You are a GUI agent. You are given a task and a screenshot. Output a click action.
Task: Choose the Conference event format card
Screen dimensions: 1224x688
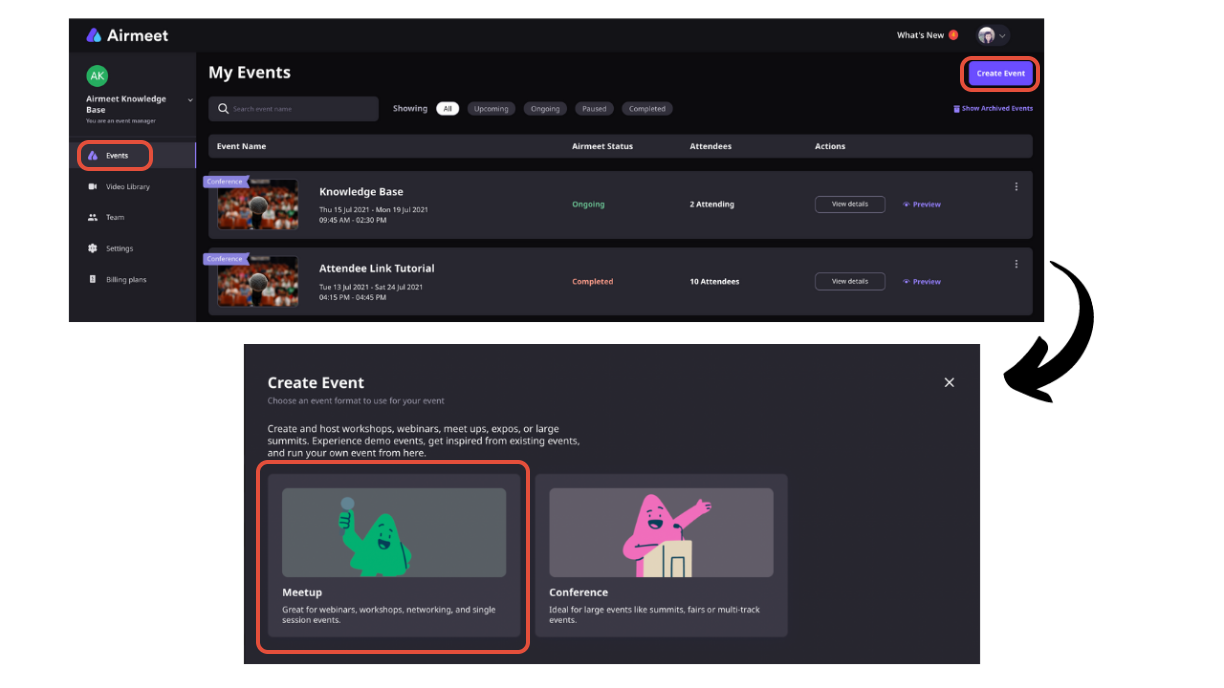click(661, 556)
